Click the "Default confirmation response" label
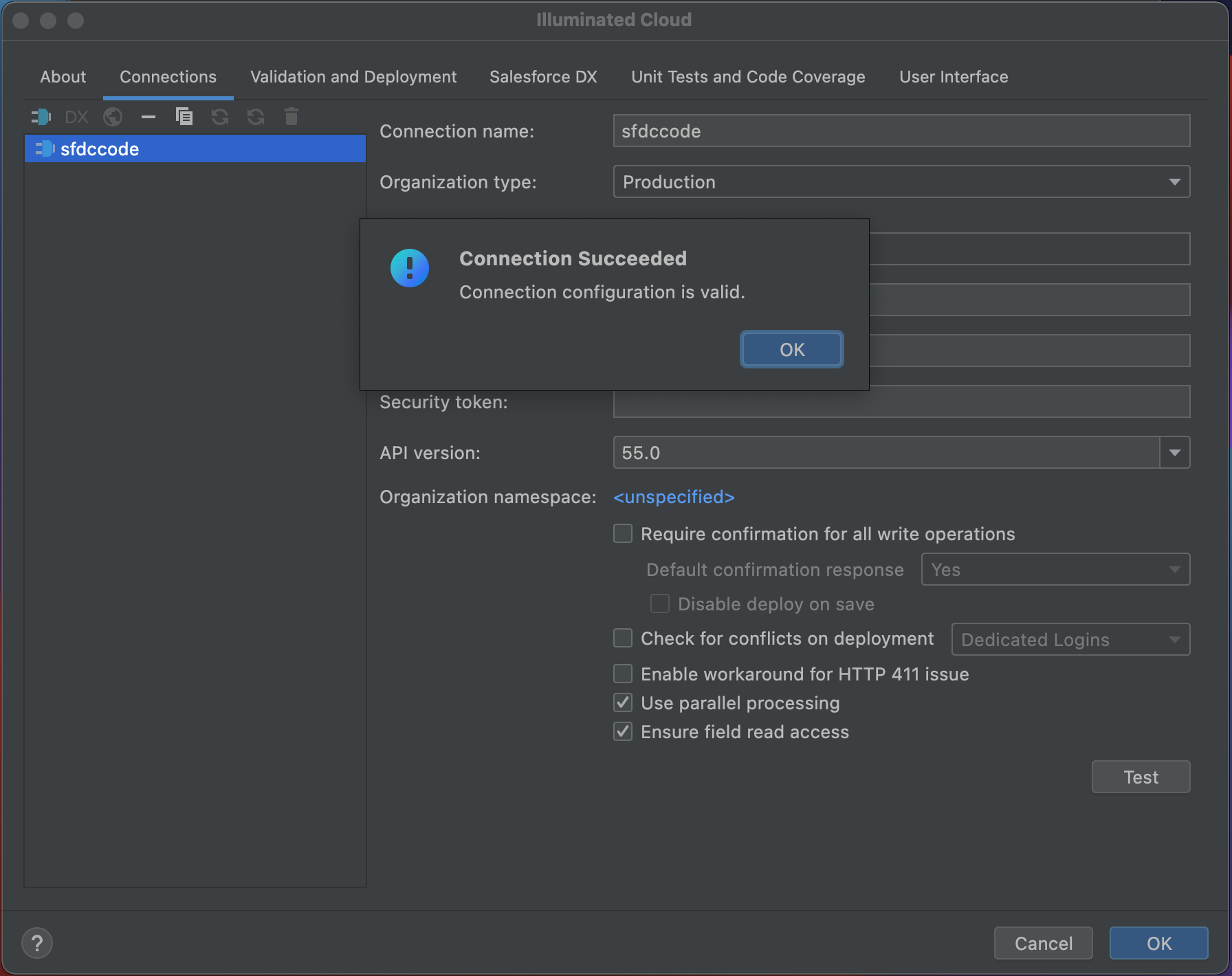 pos(775,569)
